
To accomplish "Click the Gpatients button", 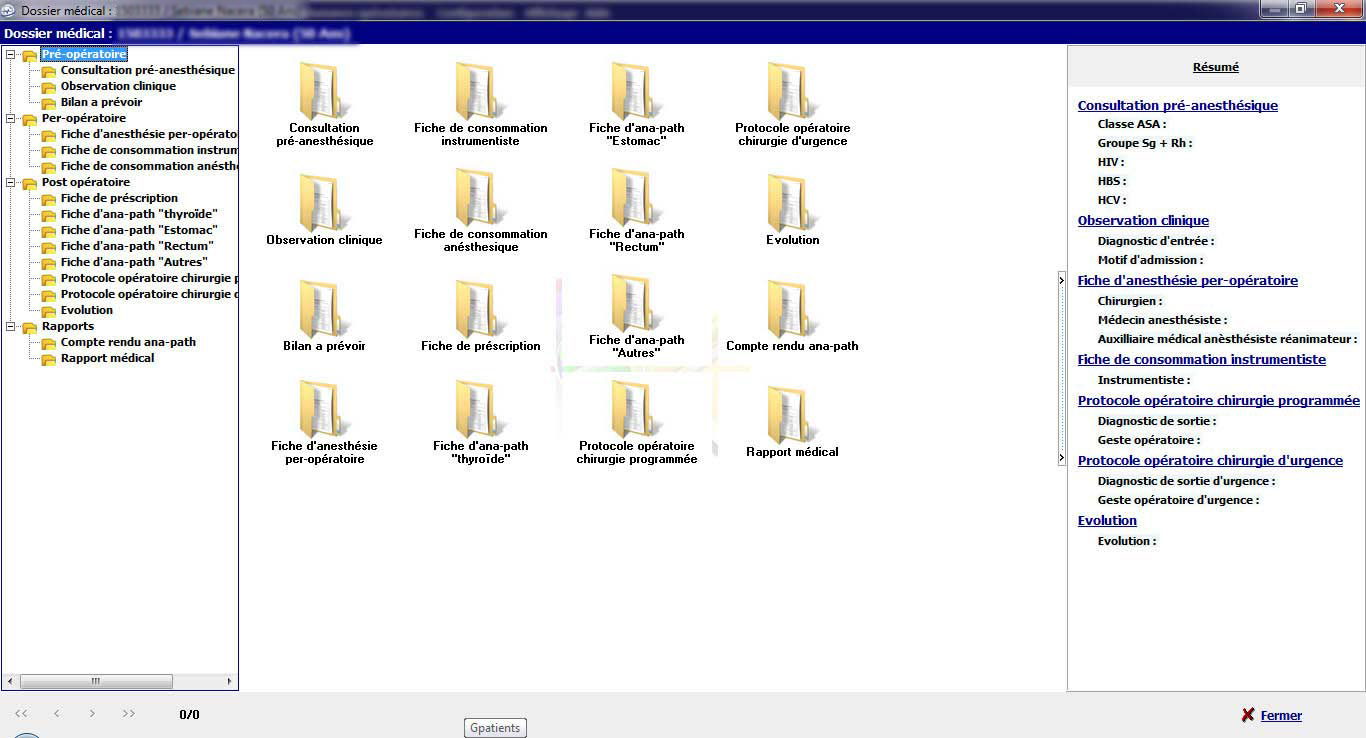I will [495, 728].
